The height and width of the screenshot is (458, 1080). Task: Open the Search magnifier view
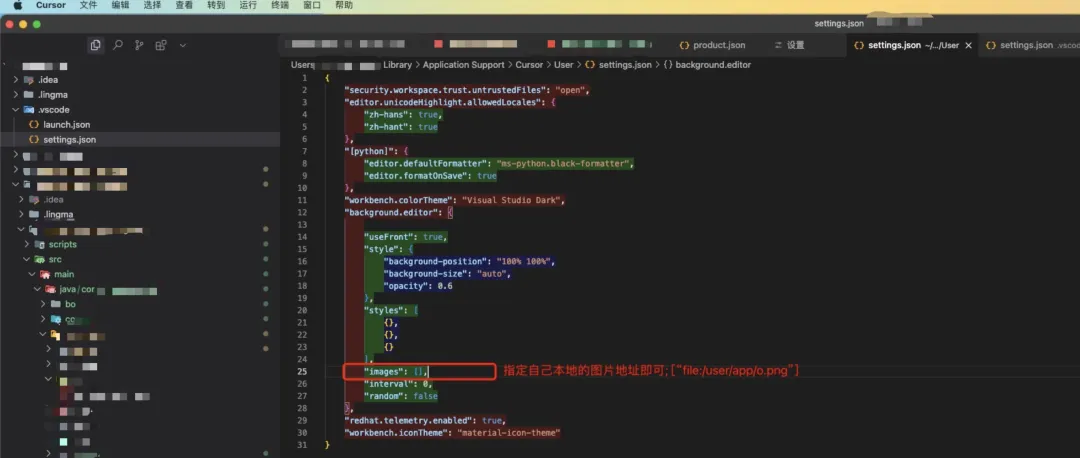[x=117, y=45]
